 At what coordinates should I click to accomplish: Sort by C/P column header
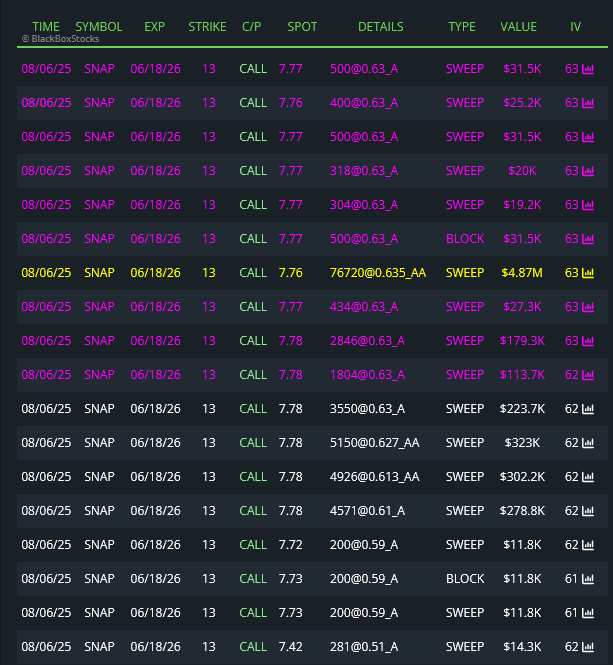(252, 27)
